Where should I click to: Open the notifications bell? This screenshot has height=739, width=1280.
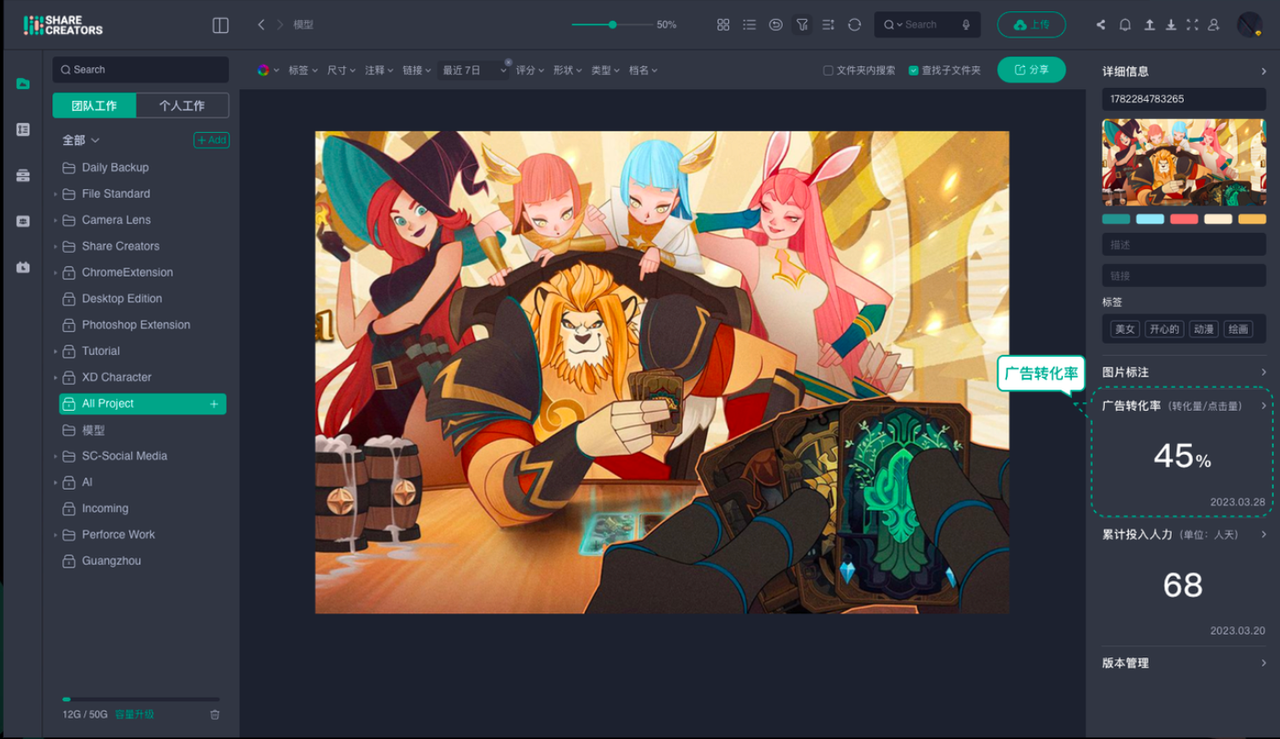(1125, 25)
